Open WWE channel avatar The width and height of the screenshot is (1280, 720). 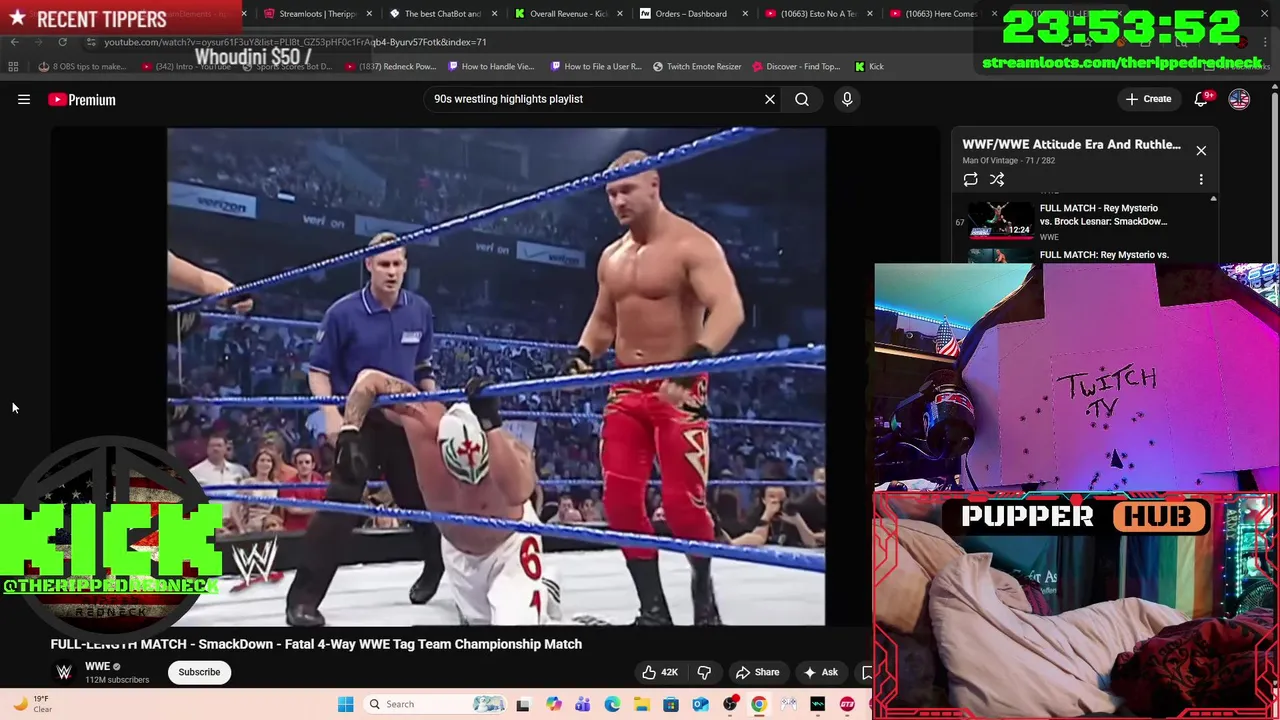pos(64,672)
